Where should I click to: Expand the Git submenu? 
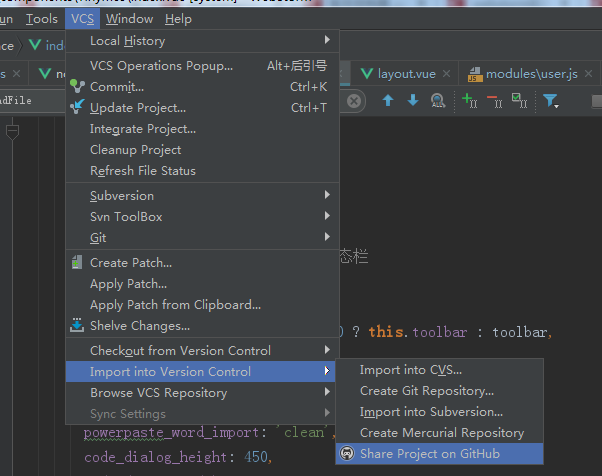(202, 238)
